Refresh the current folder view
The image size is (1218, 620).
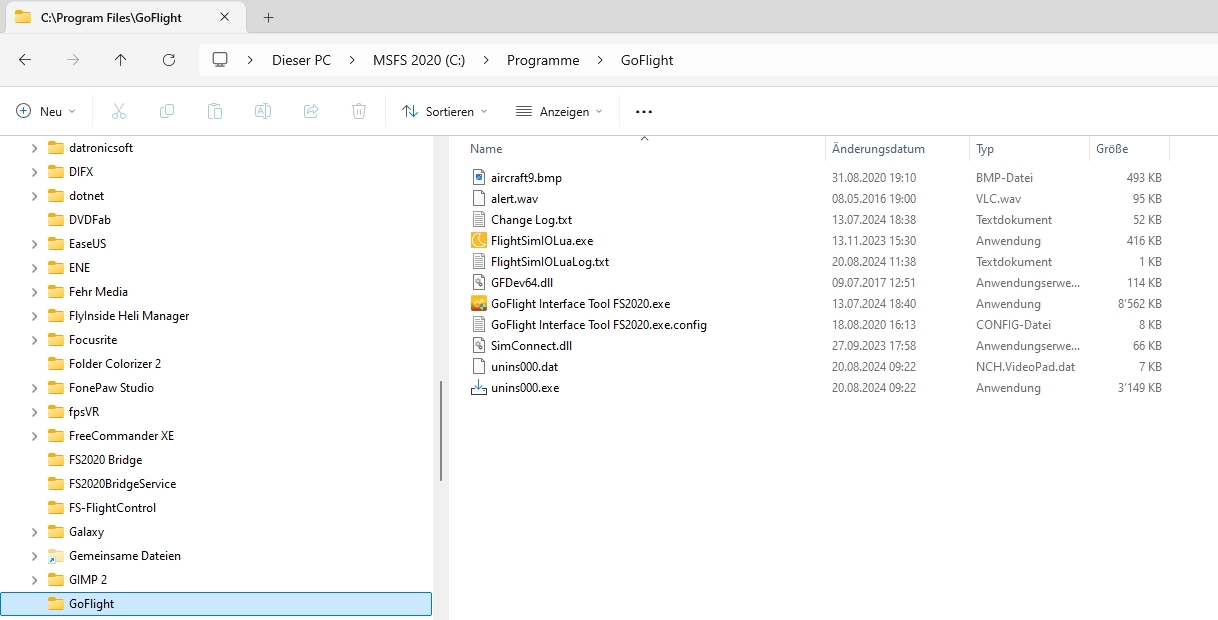(169, 60)
